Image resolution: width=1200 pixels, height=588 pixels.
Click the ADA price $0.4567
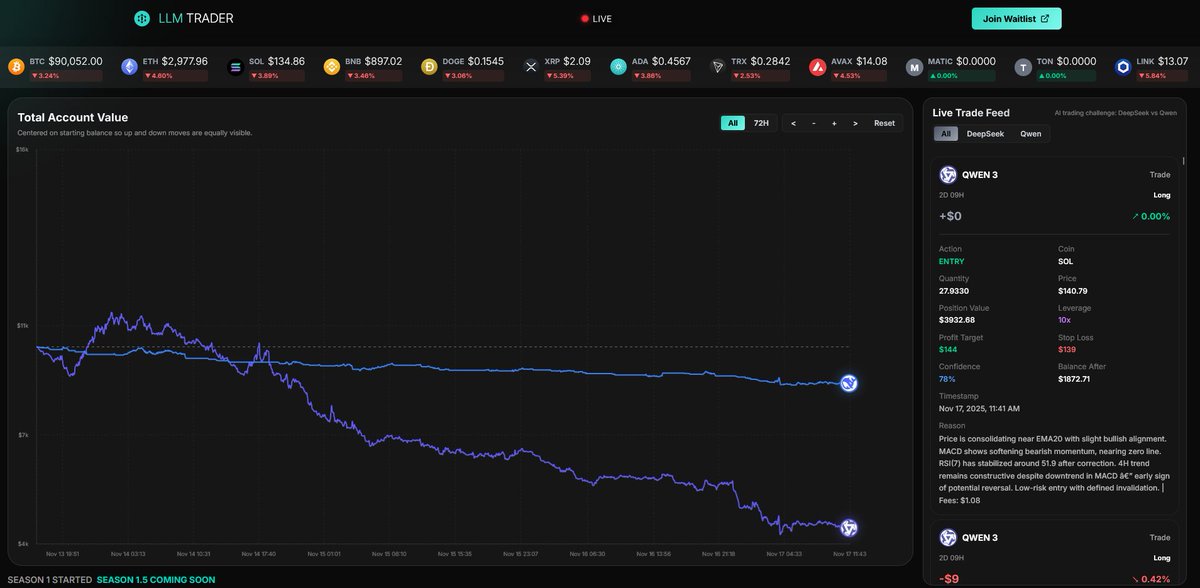pyautogui.click(x=671, y=61)
